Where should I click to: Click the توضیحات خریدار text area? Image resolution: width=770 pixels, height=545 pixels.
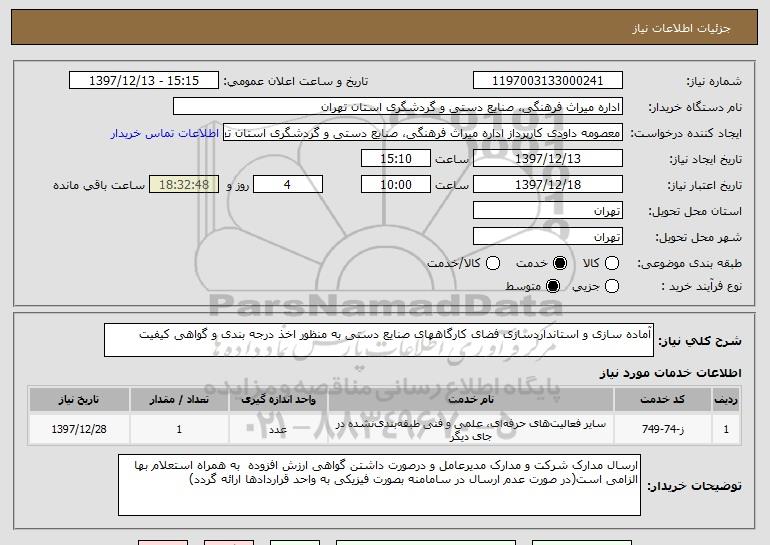pos(379,485)
